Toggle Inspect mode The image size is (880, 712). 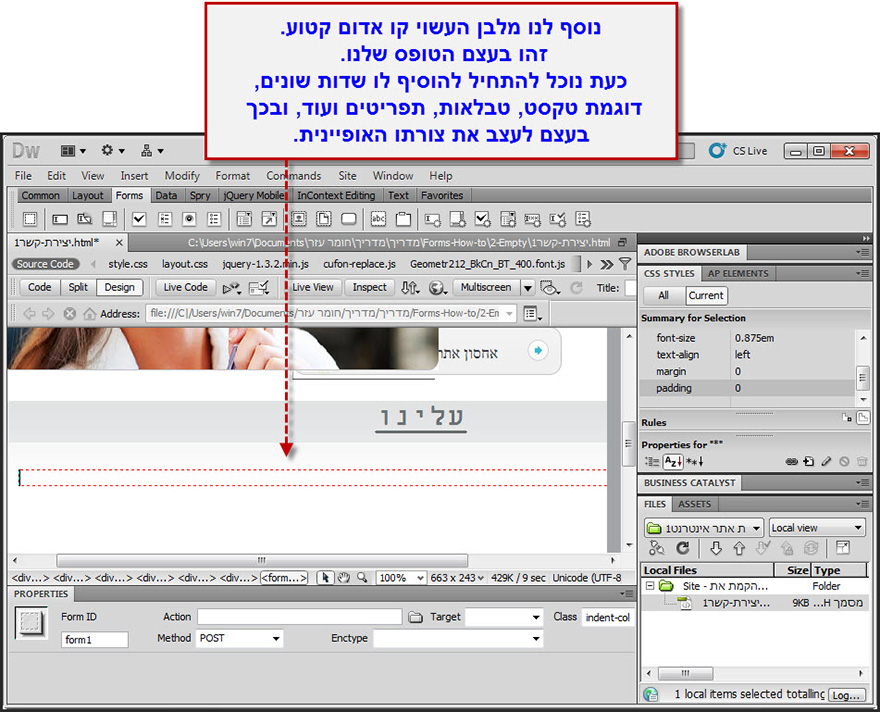click(369, 287)
